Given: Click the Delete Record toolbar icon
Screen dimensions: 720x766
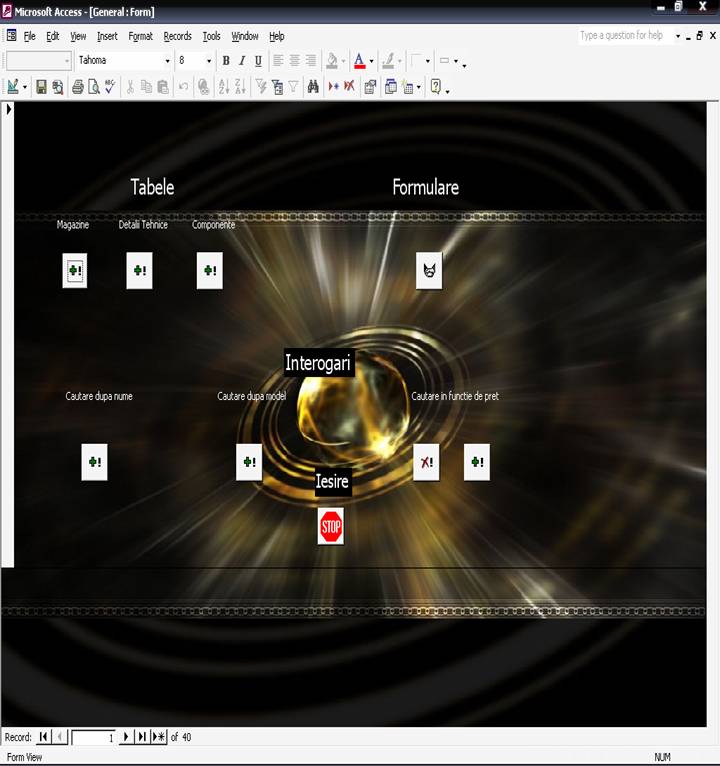Looking at the screenshot, I should coord(349,87).
